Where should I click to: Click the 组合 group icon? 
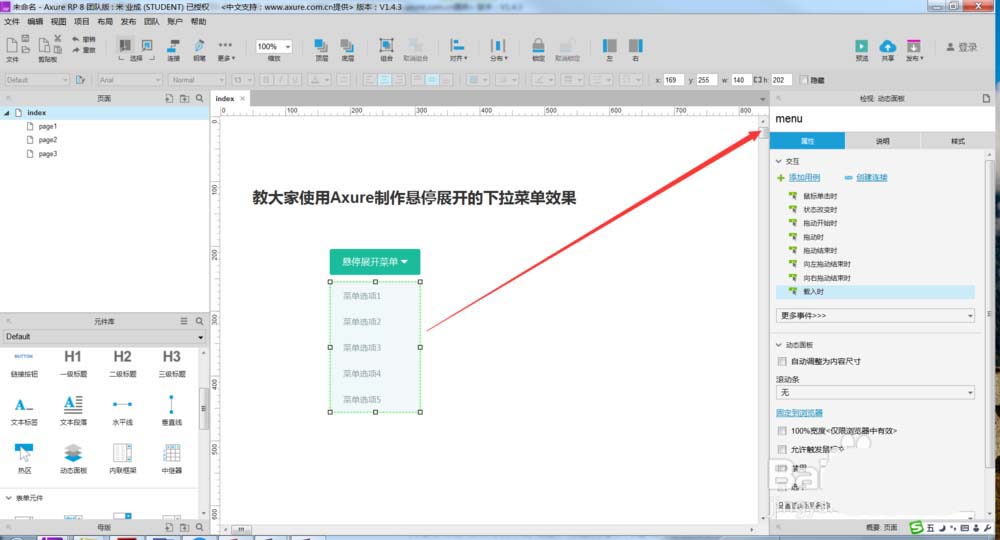coord(386,45)
